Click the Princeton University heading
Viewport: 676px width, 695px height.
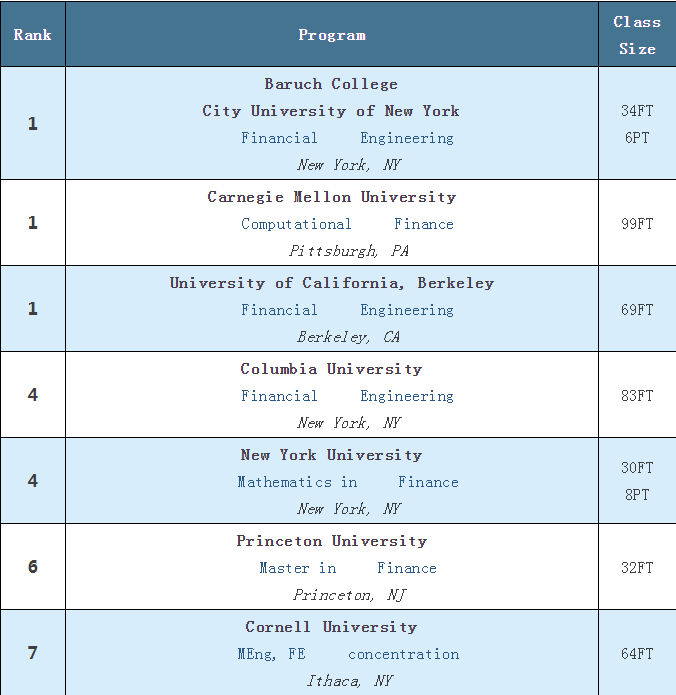click(x=332, y=541)
